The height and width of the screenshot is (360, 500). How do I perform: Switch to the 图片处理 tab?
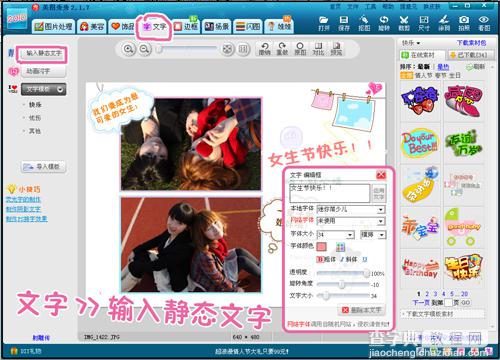pyautogui.click(x=54, y=26)
